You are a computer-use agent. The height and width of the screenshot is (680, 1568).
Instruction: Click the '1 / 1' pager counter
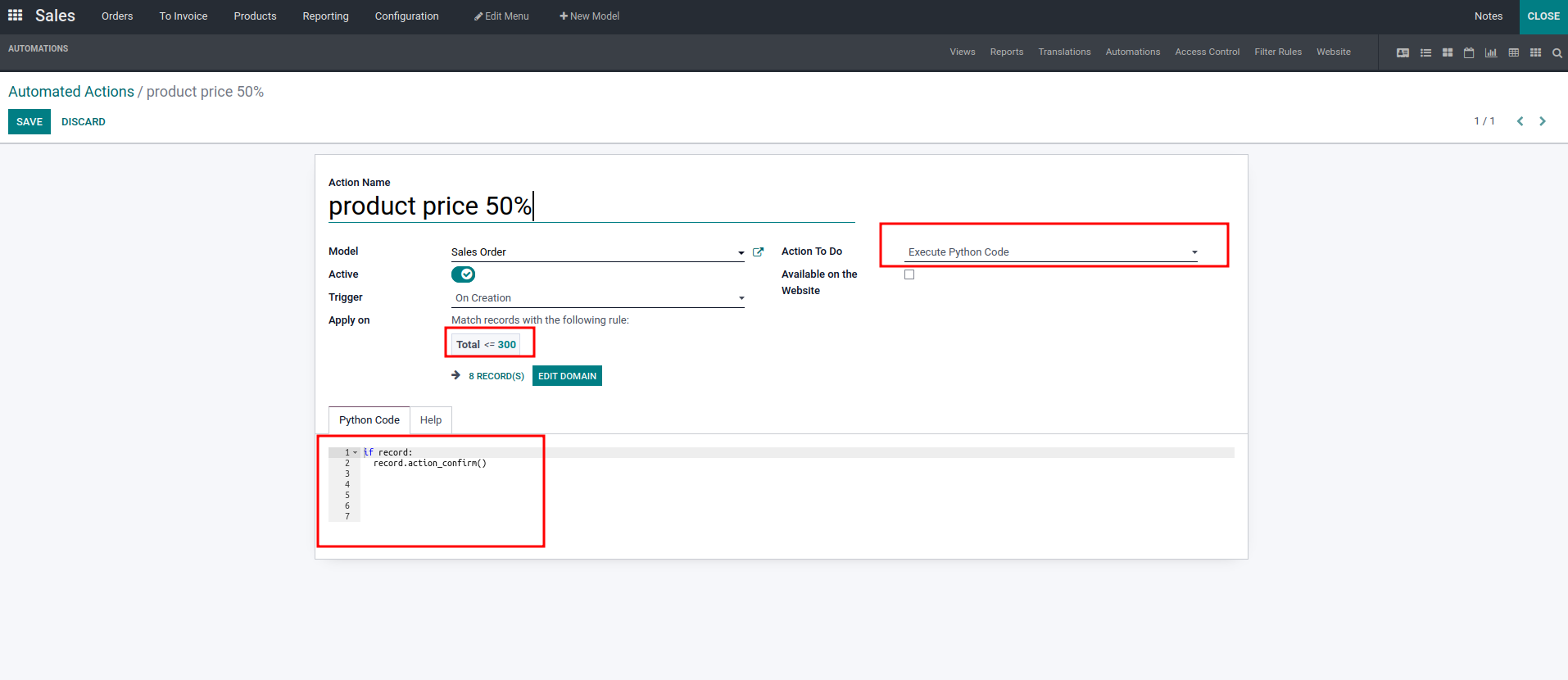1484,121
